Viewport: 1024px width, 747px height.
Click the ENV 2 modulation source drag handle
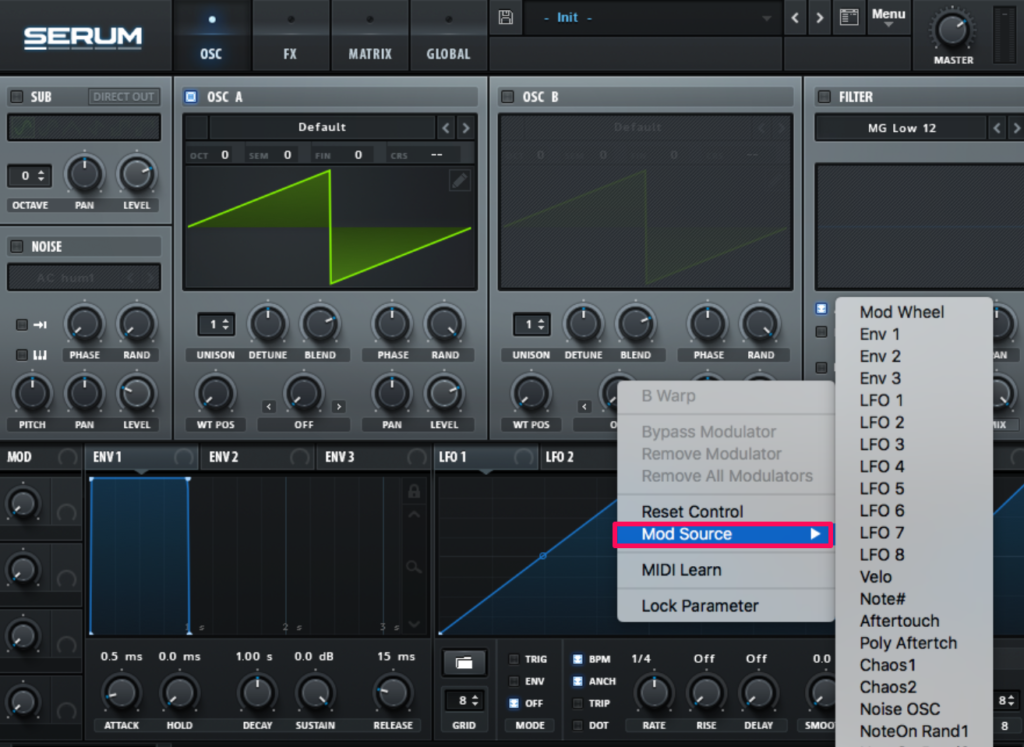pos(300,457)
